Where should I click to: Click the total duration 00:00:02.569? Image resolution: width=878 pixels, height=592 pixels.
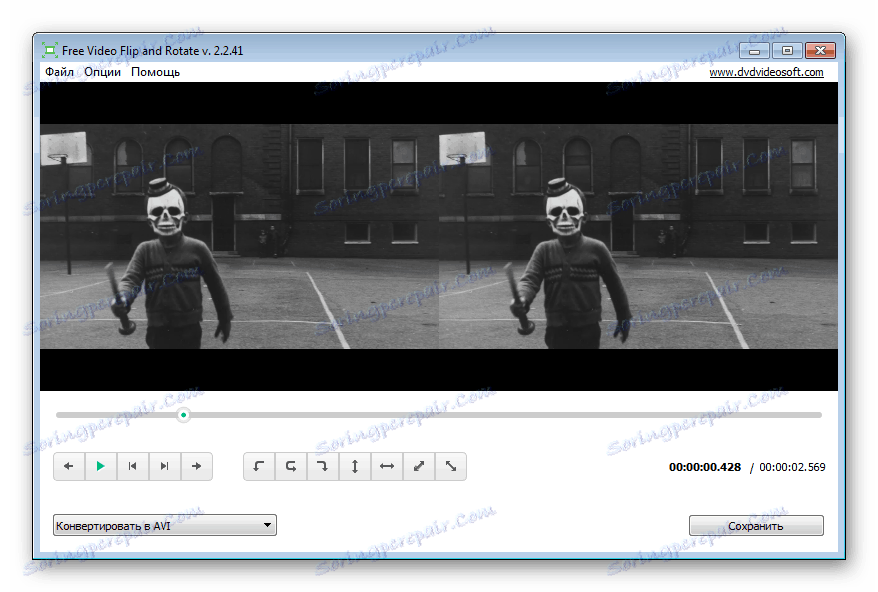coord(792,467)
